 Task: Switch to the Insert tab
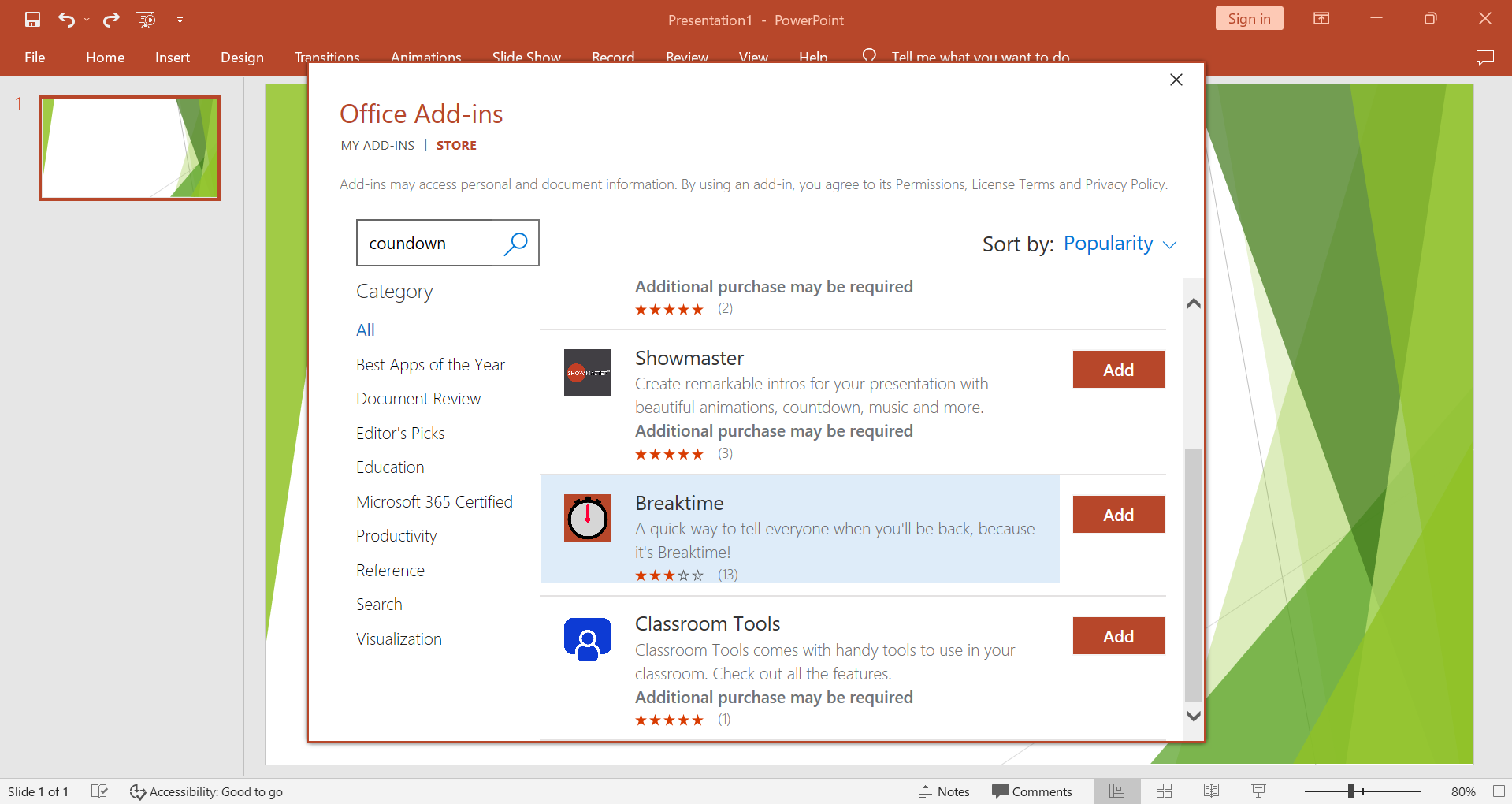click(173, 57)
